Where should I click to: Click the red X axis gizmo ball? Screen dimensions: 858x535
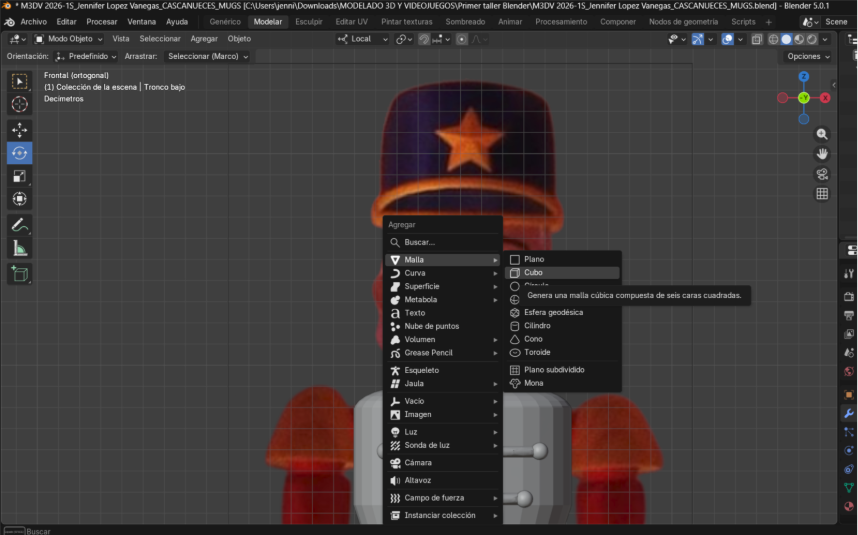(825, 98)
